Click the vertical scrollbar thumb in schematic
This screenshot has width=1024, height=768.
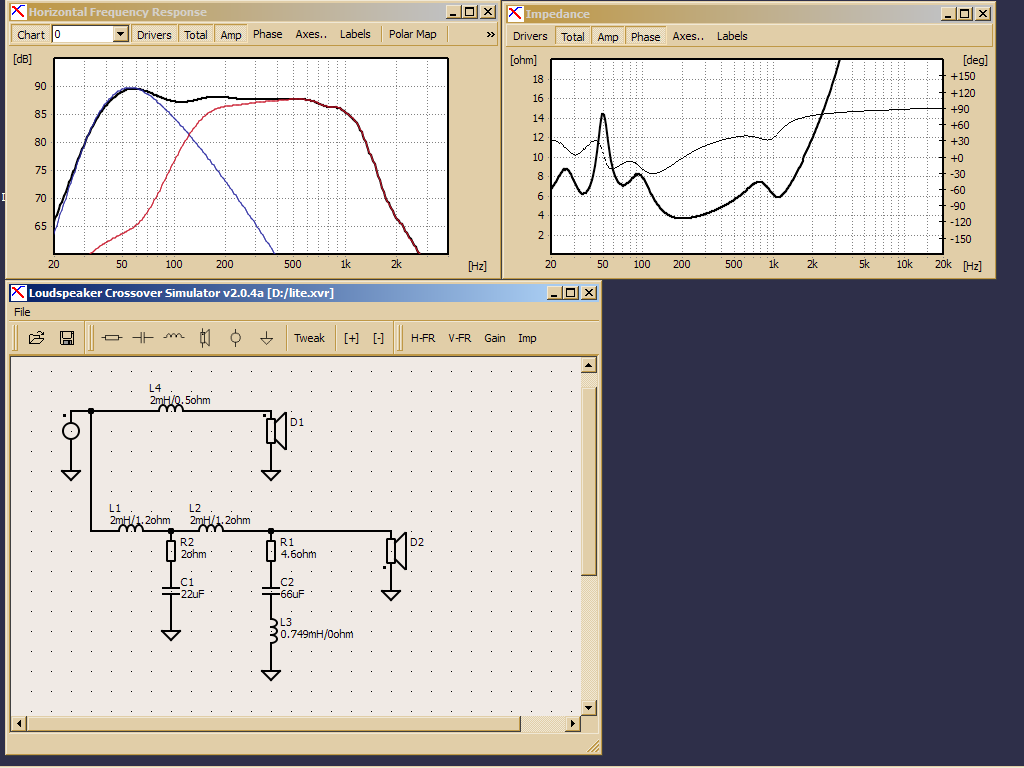[589, 481]
